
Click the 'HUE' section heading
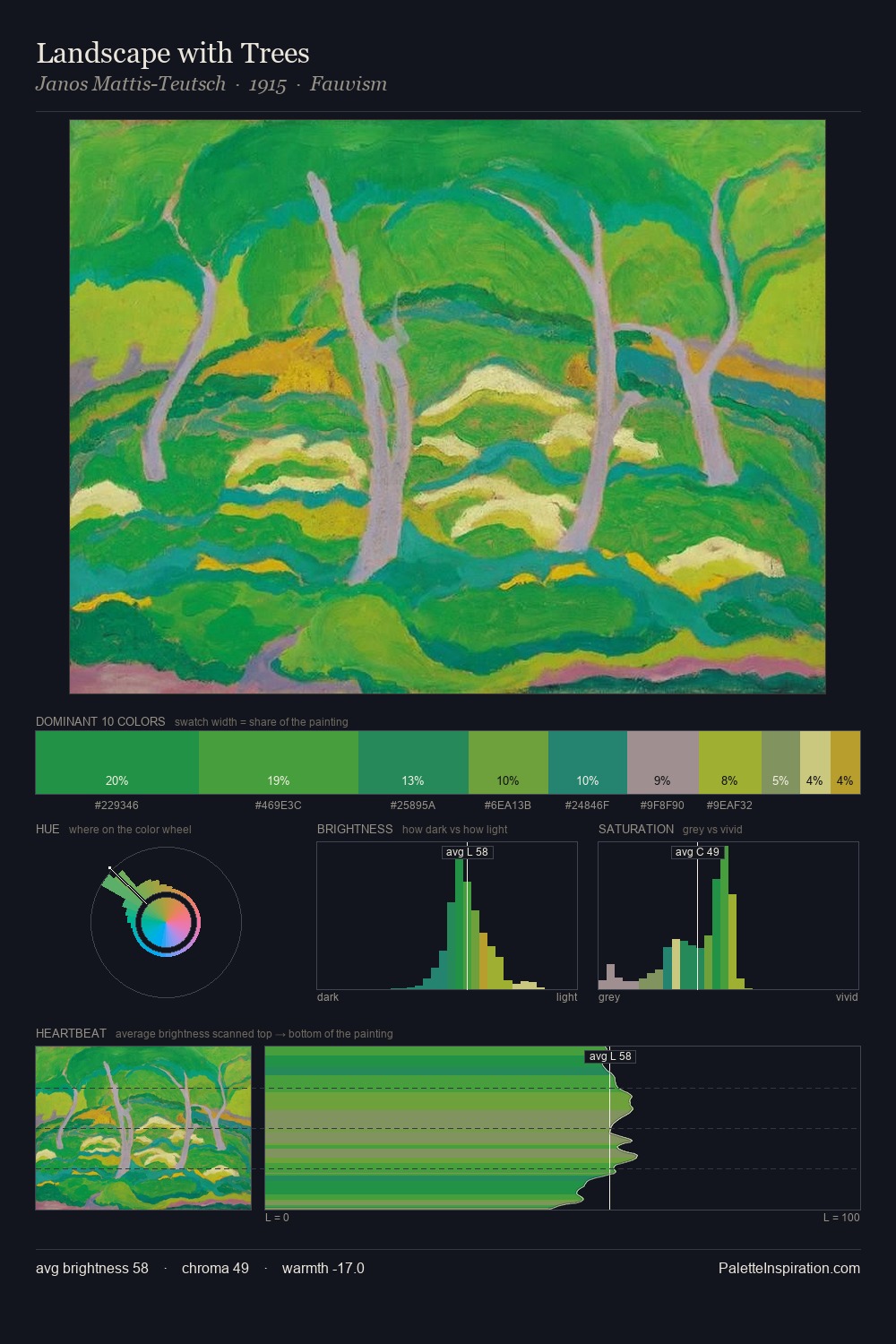coord(47,829)
